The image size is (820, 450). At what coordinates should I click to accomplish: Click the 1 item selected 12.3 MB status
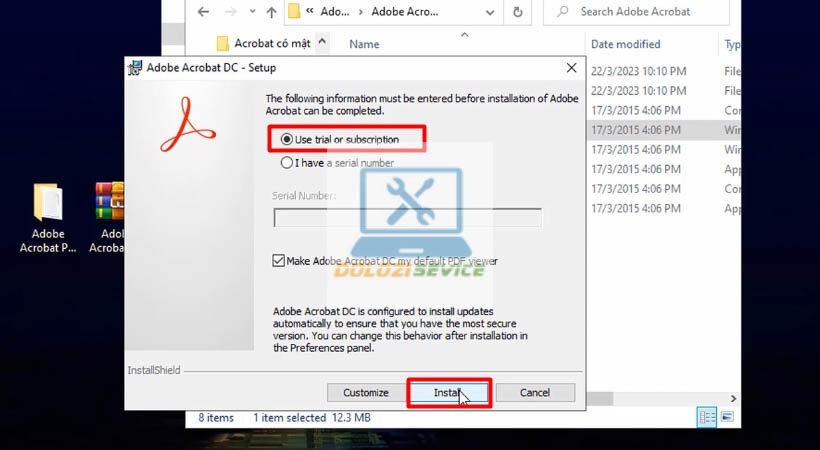pyautogui.click(x=312, y=418)
